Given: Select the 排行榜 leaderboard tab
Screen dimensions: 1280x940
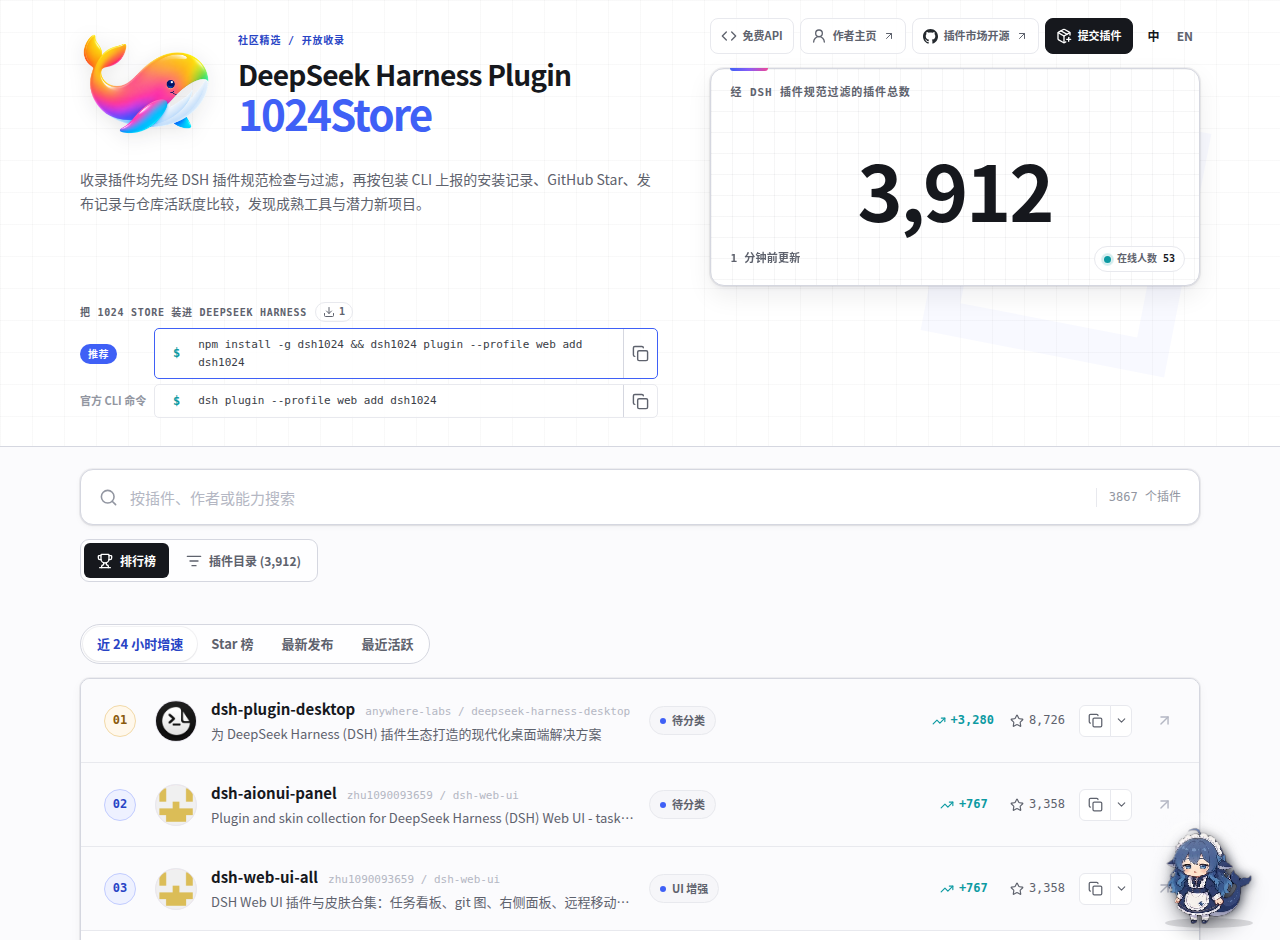Looking at the screenshot, I should tap(127, 561).
